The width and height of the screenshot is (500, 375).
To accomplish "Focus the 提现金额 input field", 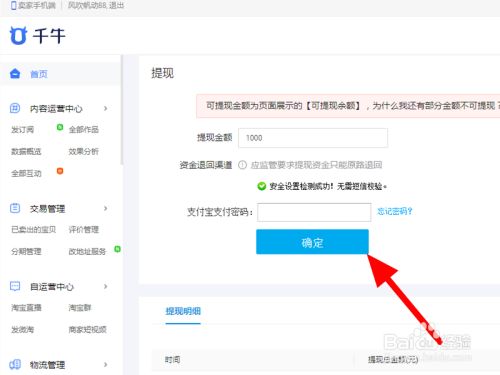I will (313, 138).
